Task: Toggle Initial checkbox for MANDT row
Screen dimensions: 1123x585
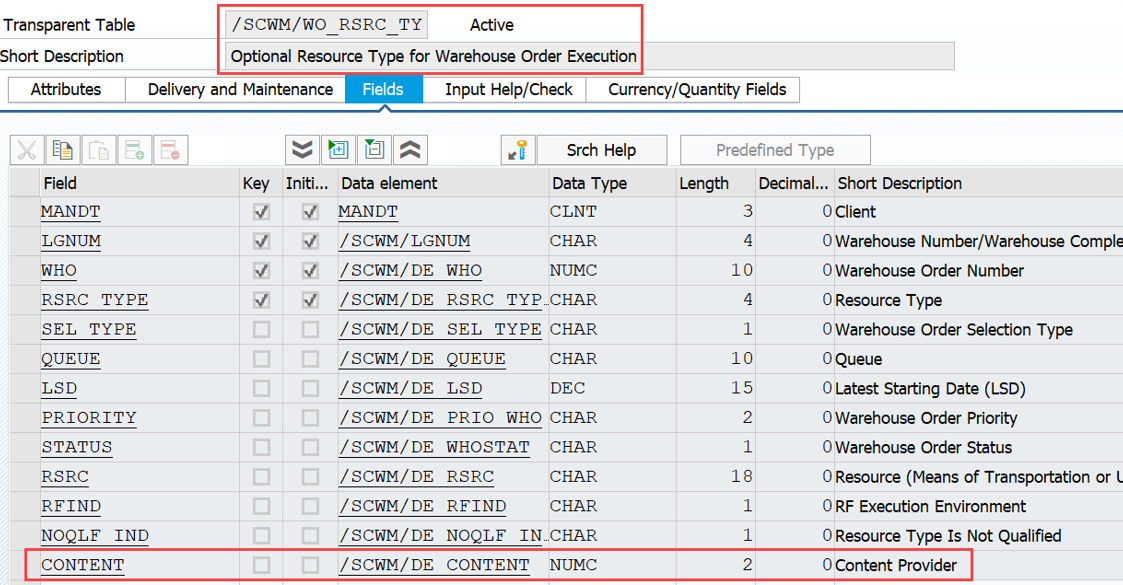Action: tap(310, 212)
